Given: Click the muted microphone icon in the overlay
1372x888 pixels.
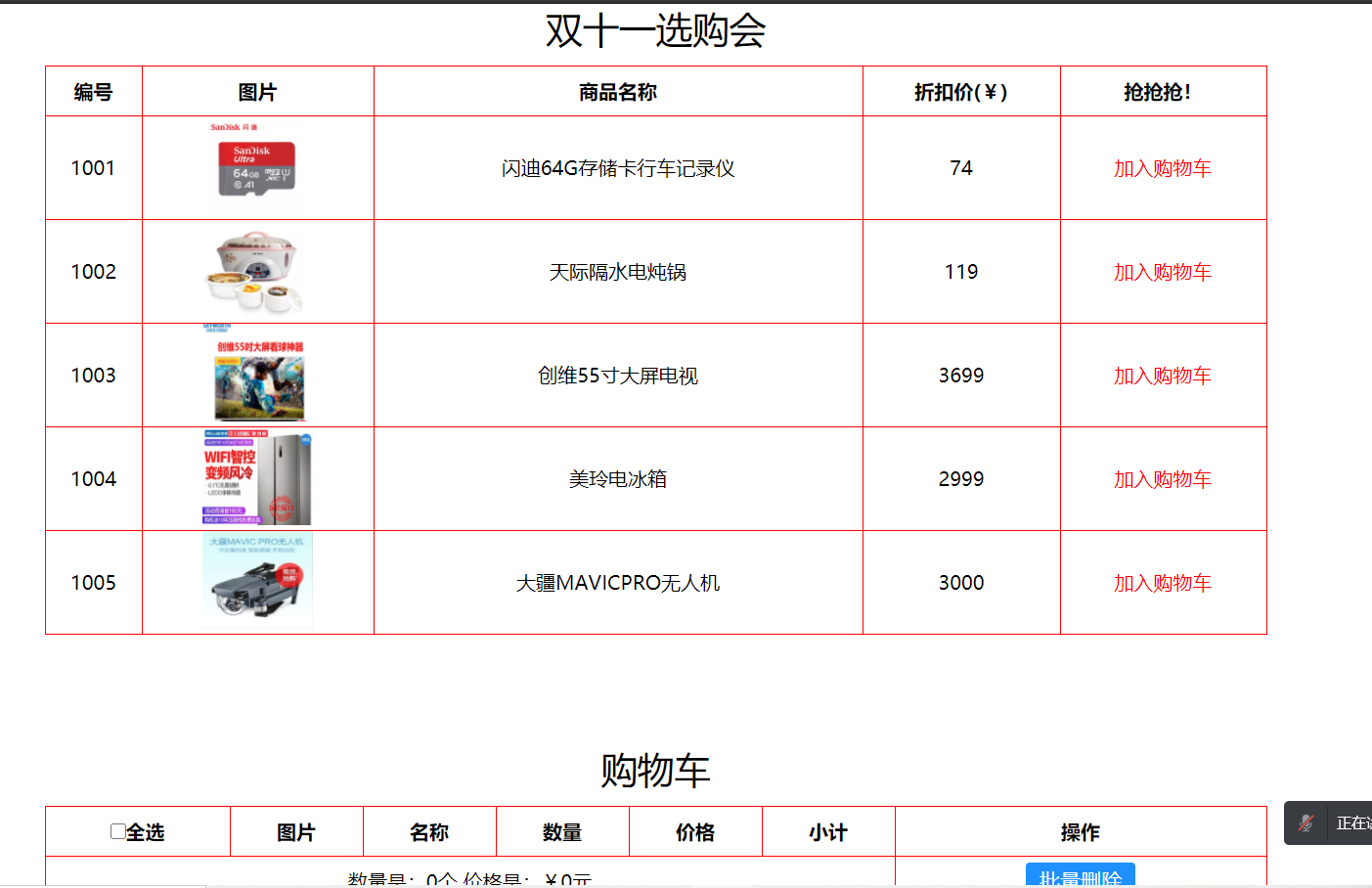Looking at the screenshot, I should tap(1306, 822).
